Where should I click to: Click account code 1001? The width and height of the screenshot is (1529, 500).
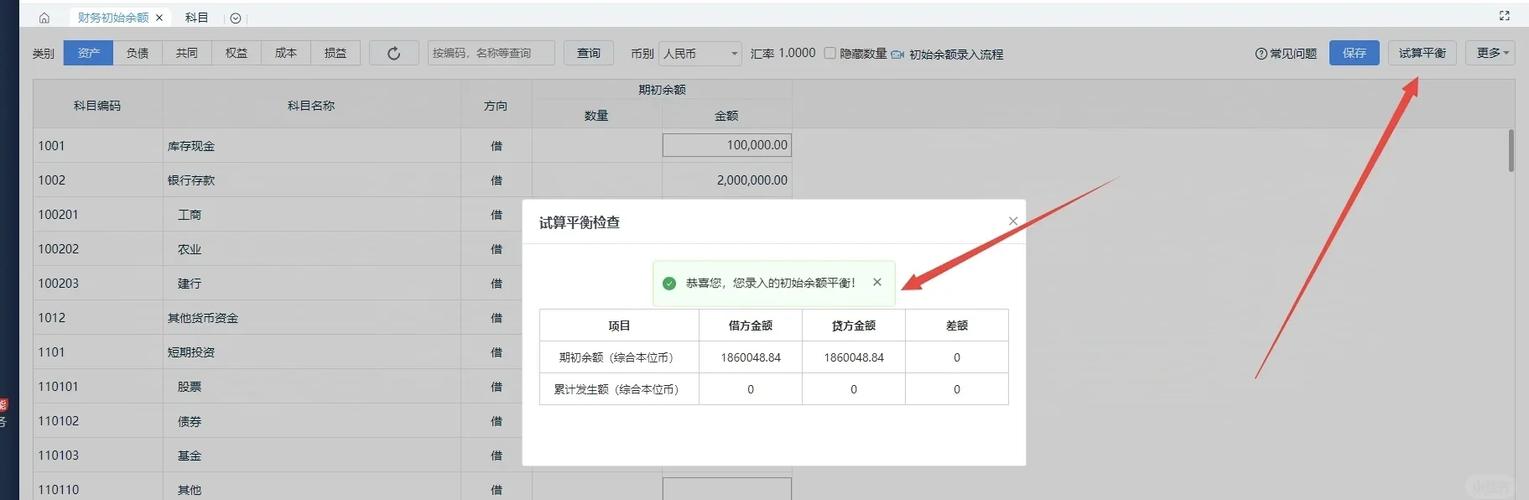coord(52,146)
